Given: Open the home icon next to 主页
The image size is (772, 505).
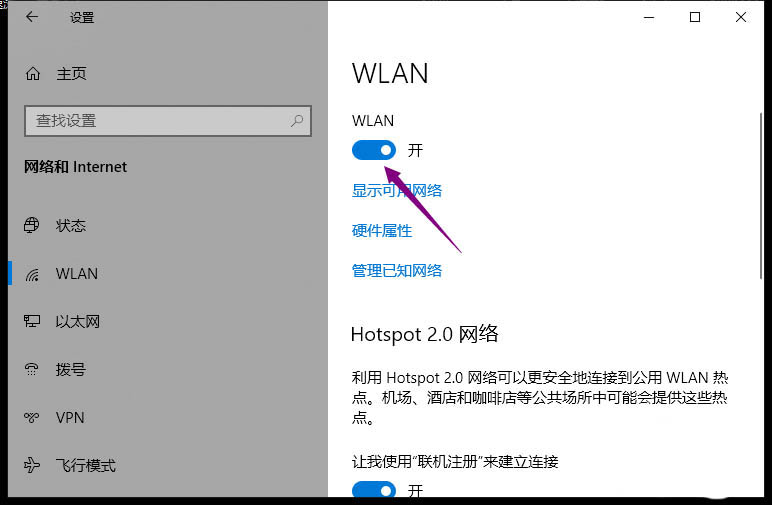Looking at the screenshot, I should [x=33, y=74].
